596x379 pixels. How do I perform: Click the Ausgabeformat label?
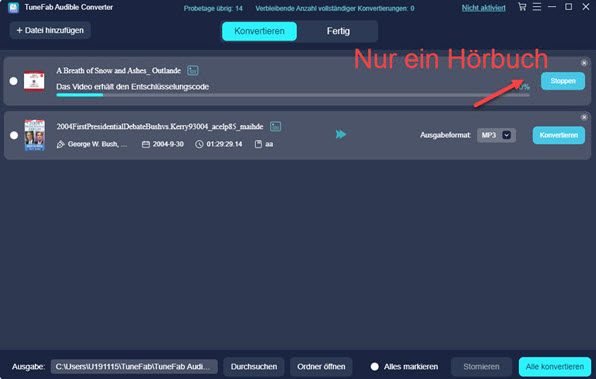(x=445, y=135)
